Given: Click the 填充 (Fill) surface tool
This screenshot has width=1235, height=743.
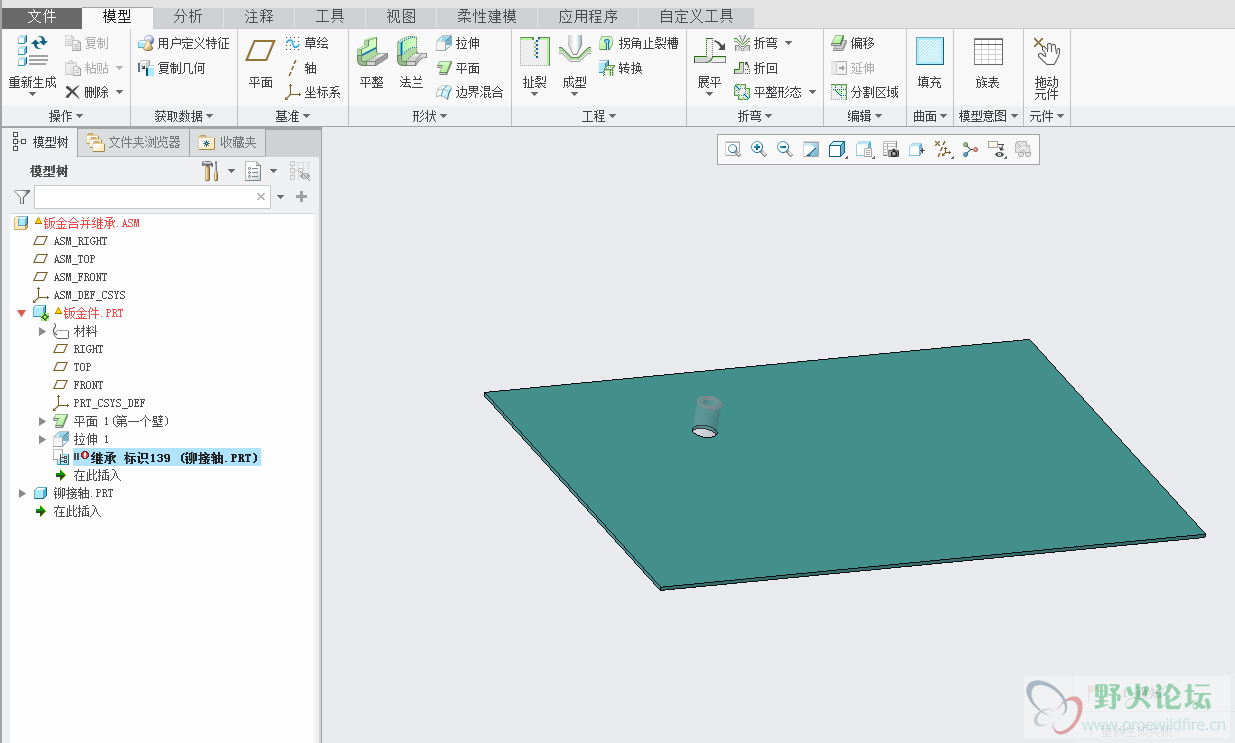Looking at the screenshot, I should click(930, 63).
